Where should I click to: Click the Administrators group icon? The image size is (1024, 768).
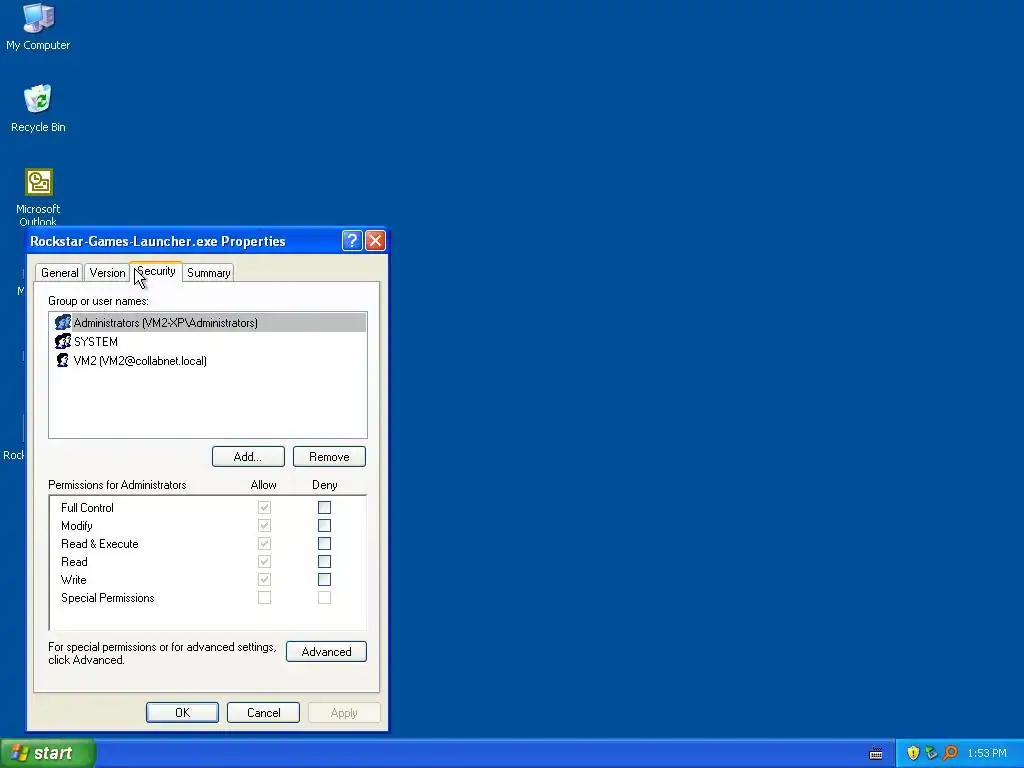point(63,323)
